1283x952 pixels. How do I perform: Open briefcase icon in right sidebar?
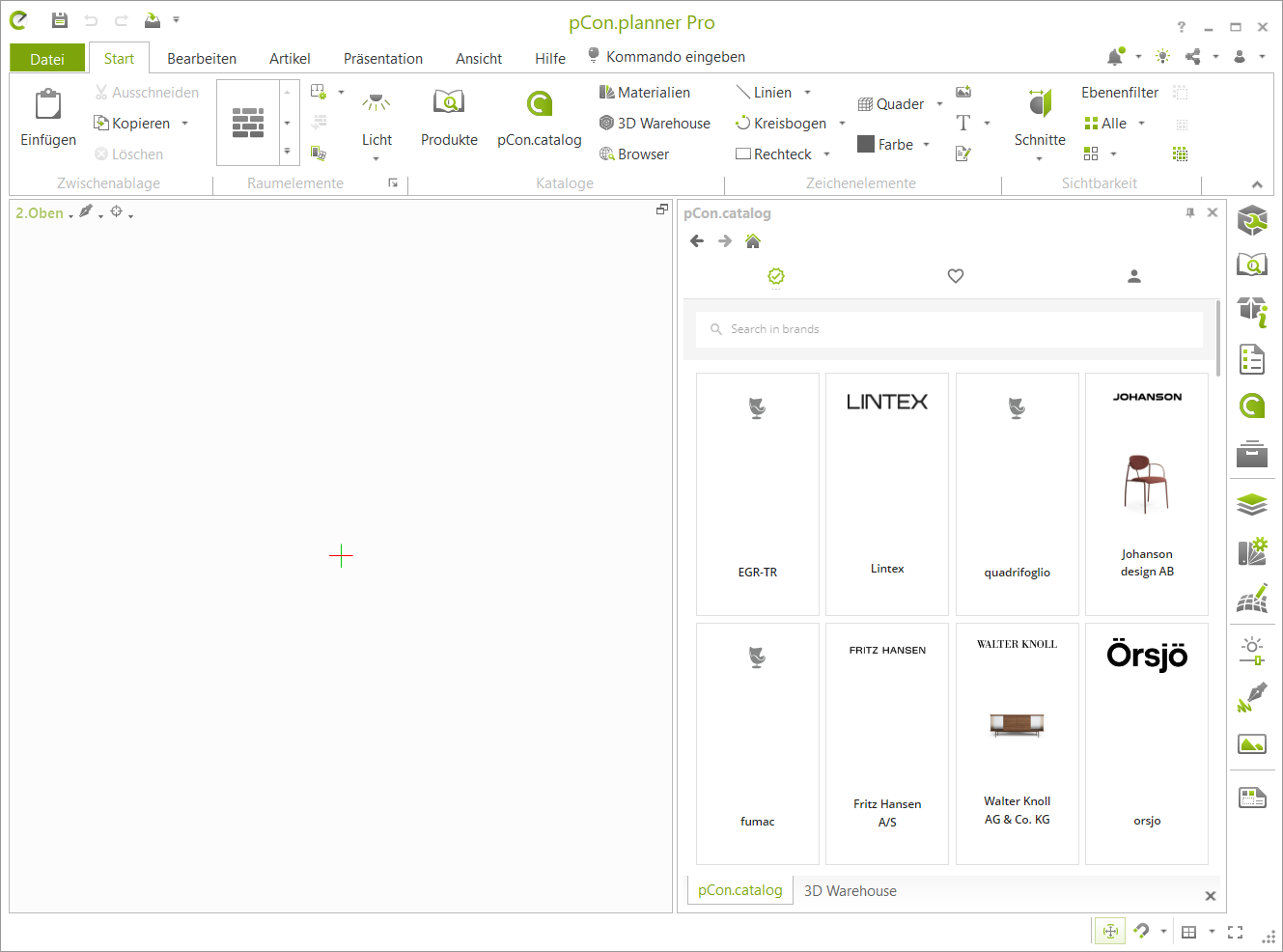tap(1252, 453)
